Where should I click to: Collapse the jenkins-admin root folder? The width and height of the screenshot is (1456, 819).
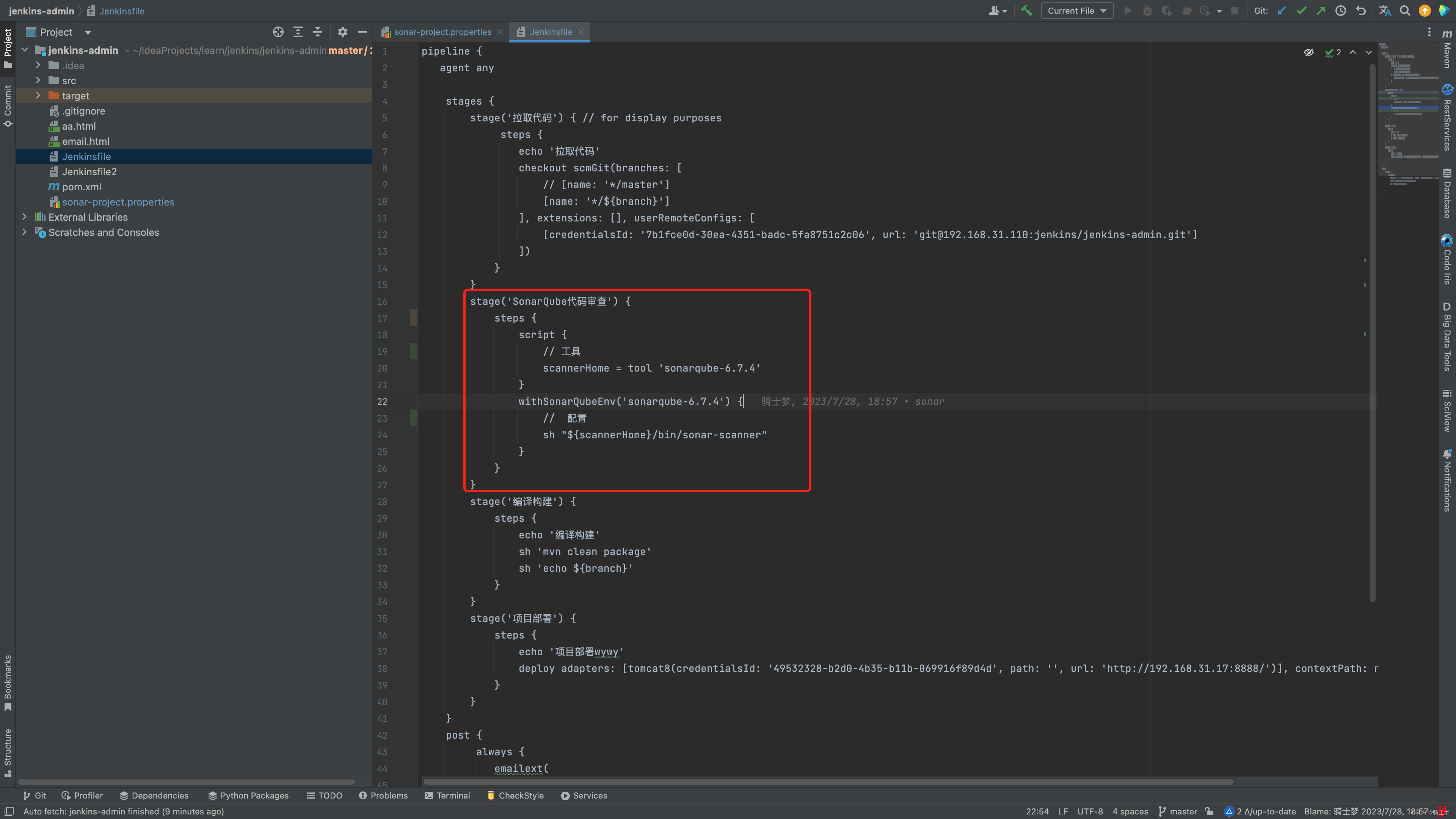tap(25, 50)
